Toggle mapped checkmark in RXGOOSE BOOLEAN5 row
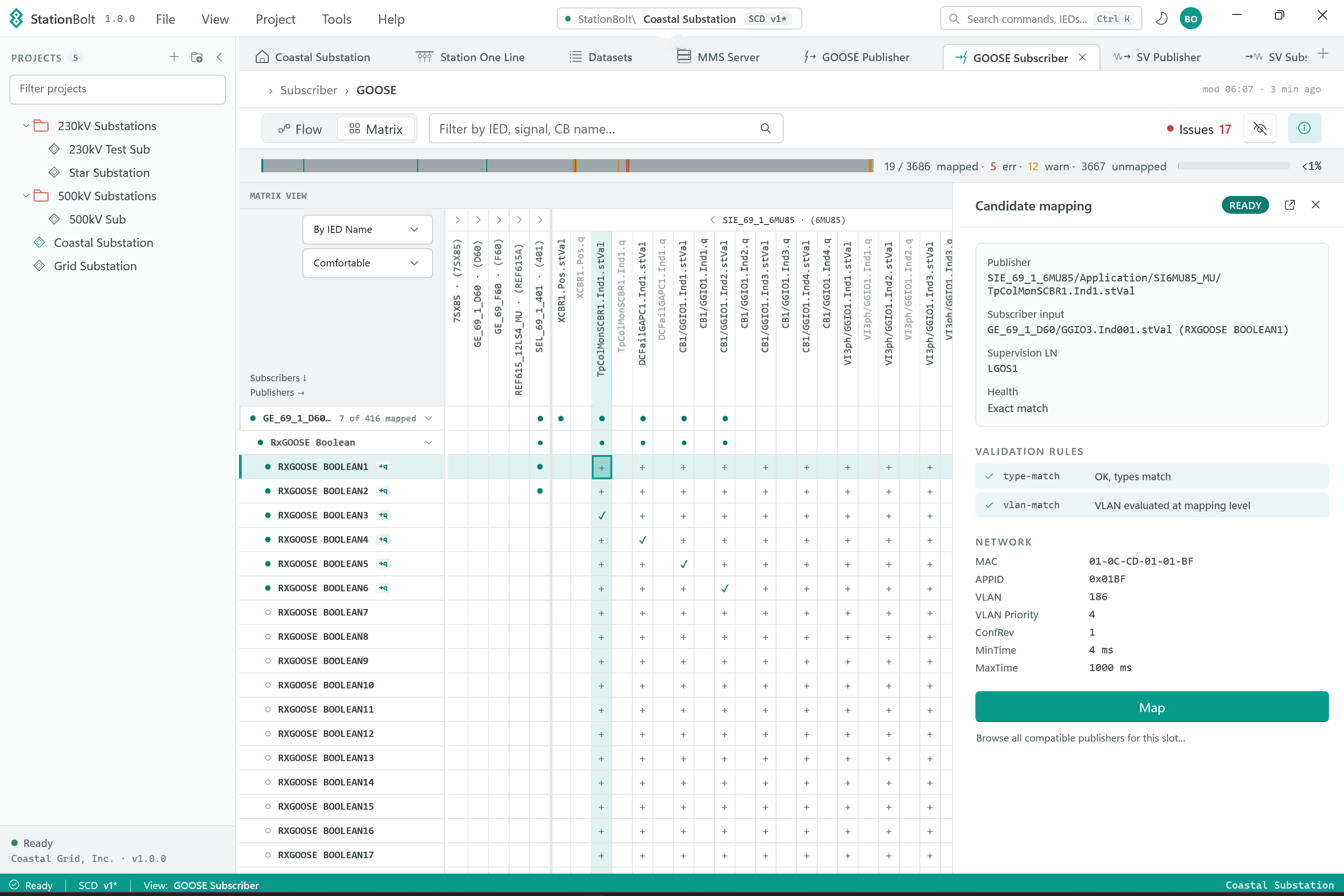The image size is (1344, 896). (684, 565)
